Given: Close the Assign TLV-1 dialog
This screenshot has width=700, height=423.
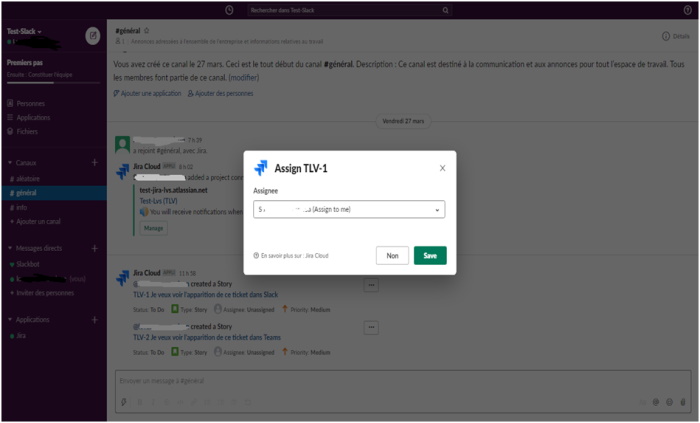Looking at the screenshot, I should (442, 168).
